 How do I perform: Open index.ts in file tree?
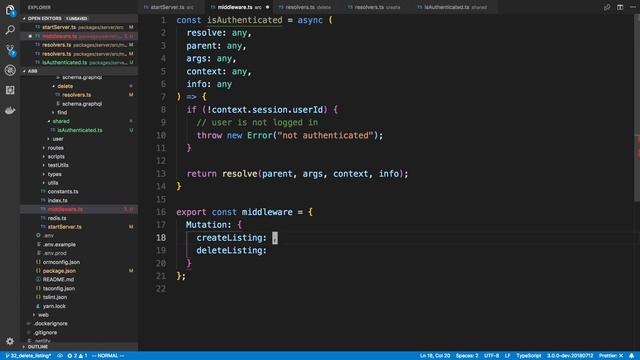tap(58, 200)
